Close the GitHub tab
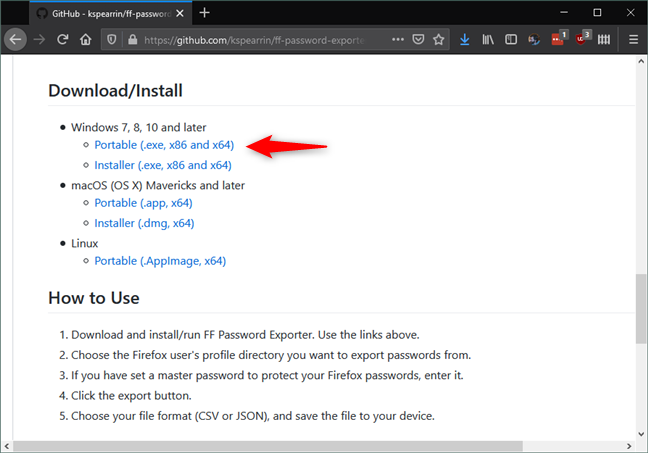This screenshot has height=453, width=648. point(180,14)
